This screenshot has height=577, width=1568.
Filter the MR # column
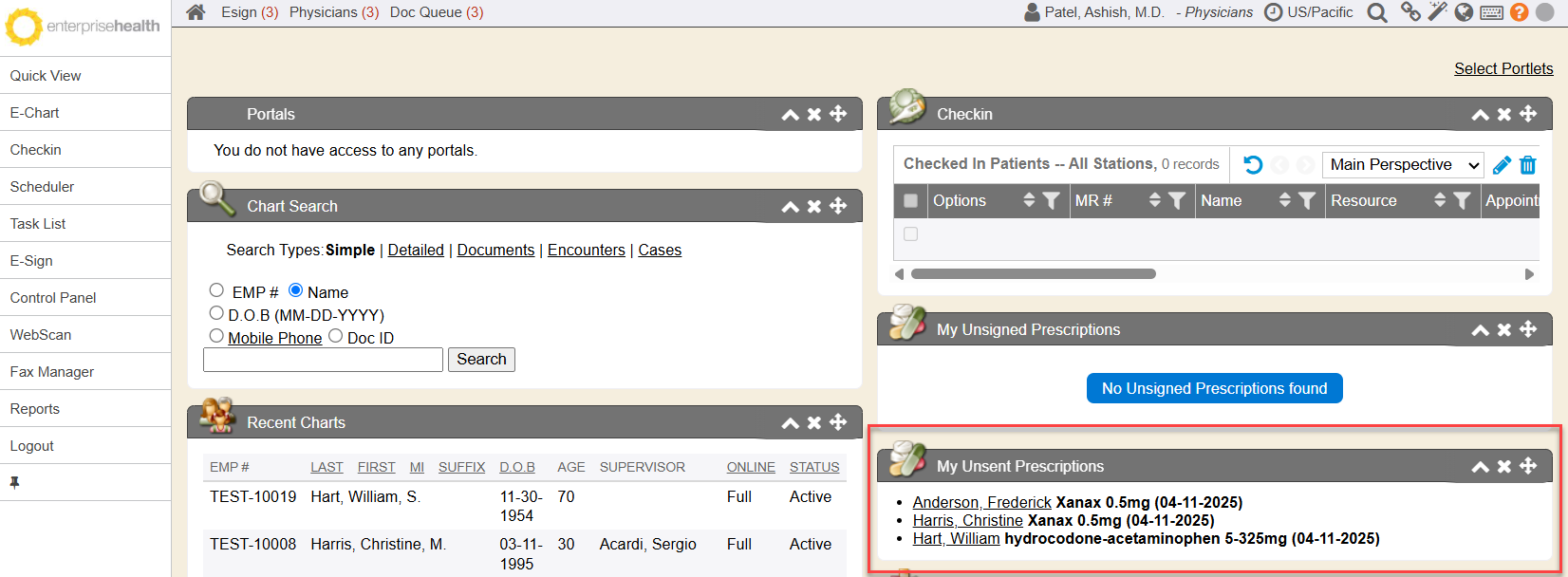[x=1177, y=200]
